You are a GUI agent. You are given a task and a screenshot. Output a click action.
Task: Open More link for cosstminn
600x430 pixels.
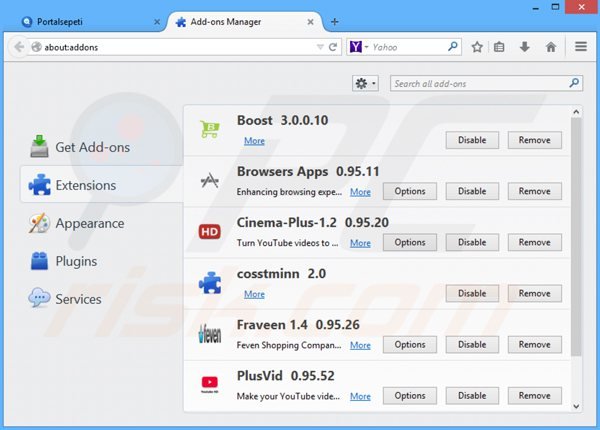(x=254, y=294)
